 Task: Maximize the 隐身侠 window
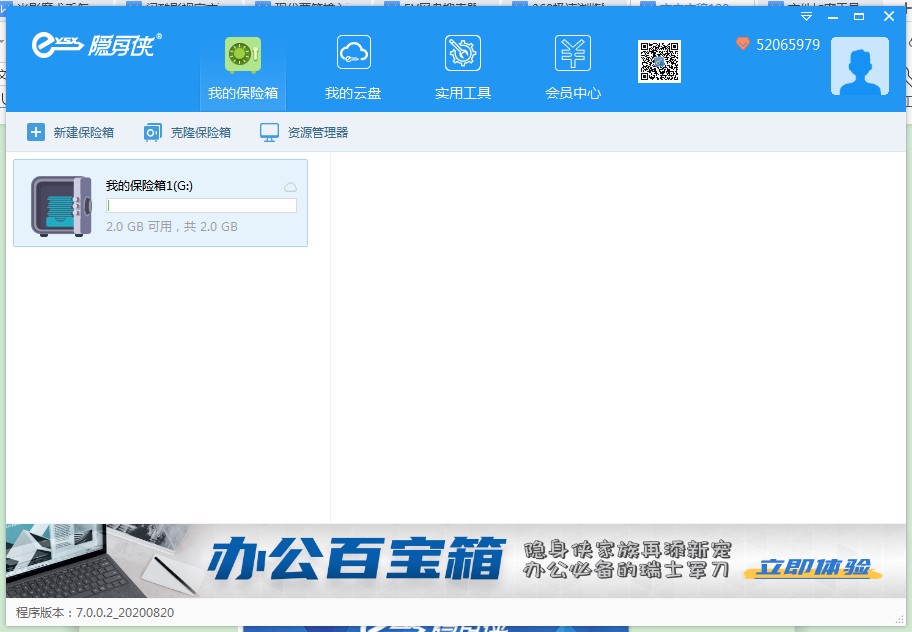coord(859,17)
